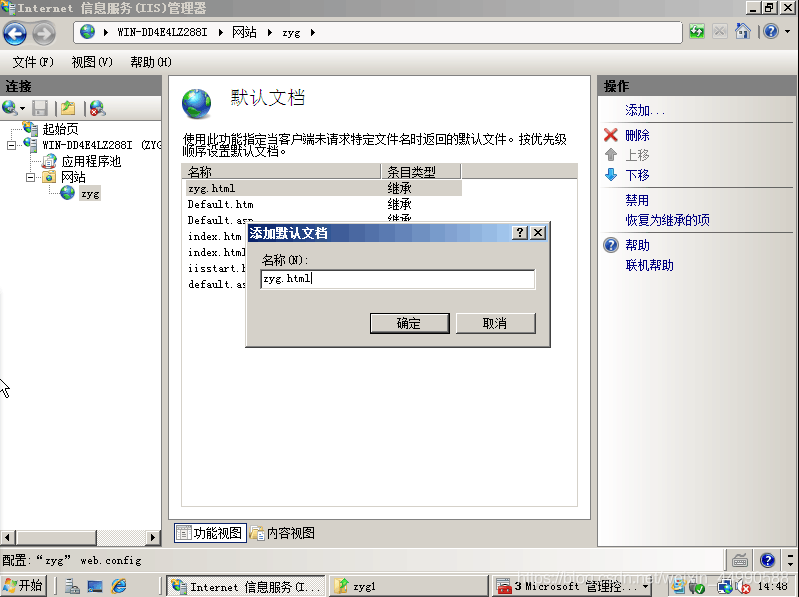This screenshot has width=799, height=597.
Task: Click the help question mark in dialog title
Action: click(520, 233)
